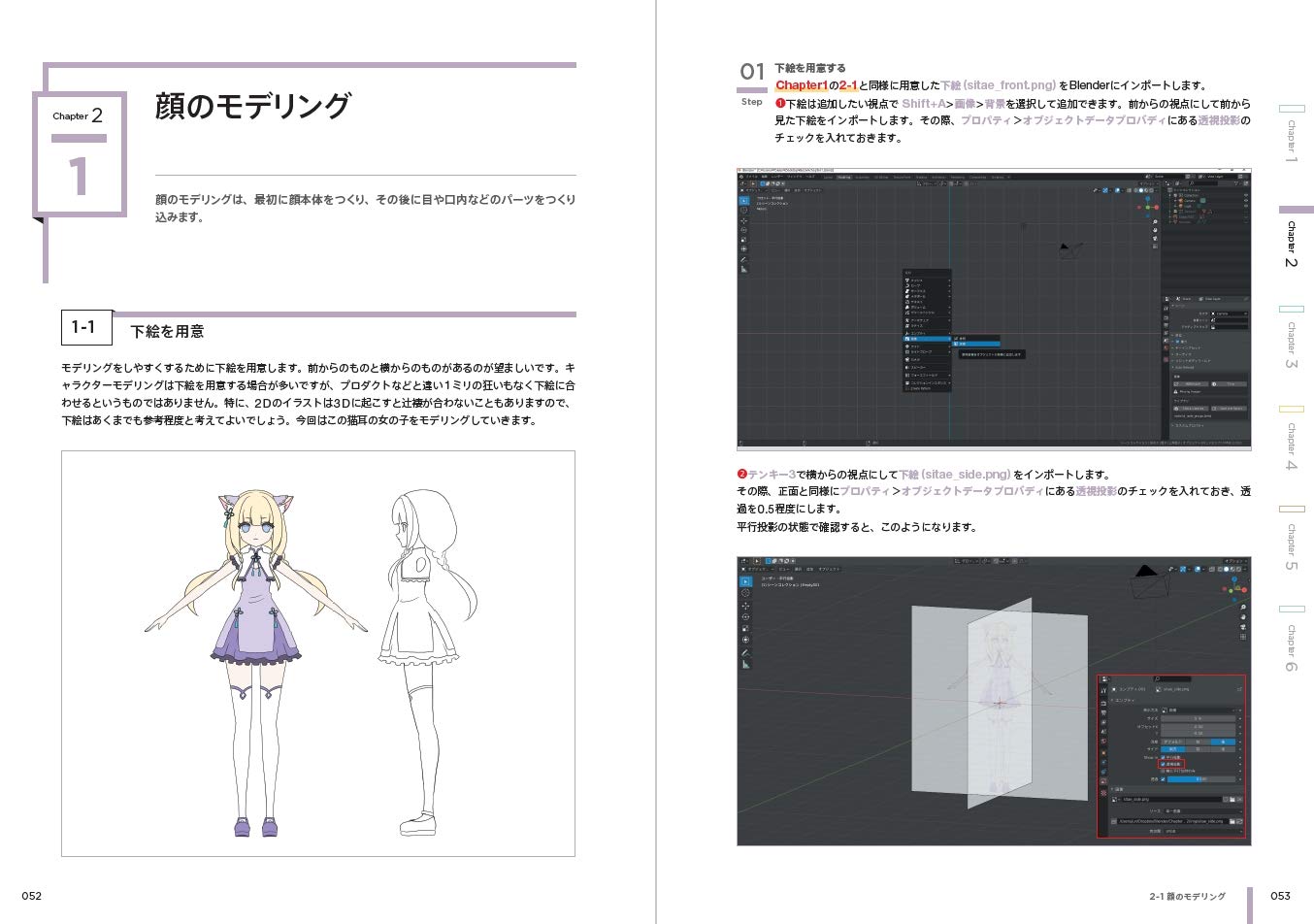Adjust the 透過 opacity slider

point(1201,779)
